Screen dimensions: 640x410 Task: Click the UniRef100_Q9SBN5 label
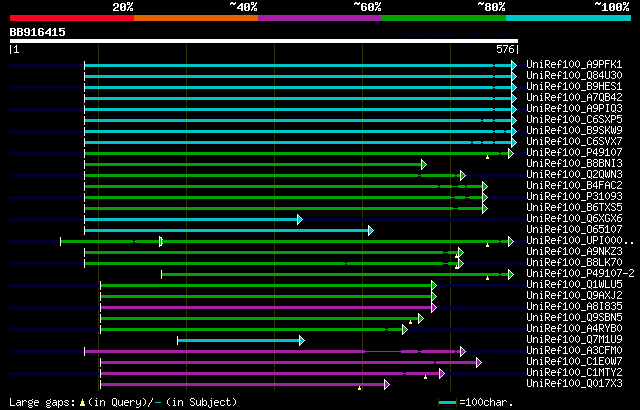[574, 318]
